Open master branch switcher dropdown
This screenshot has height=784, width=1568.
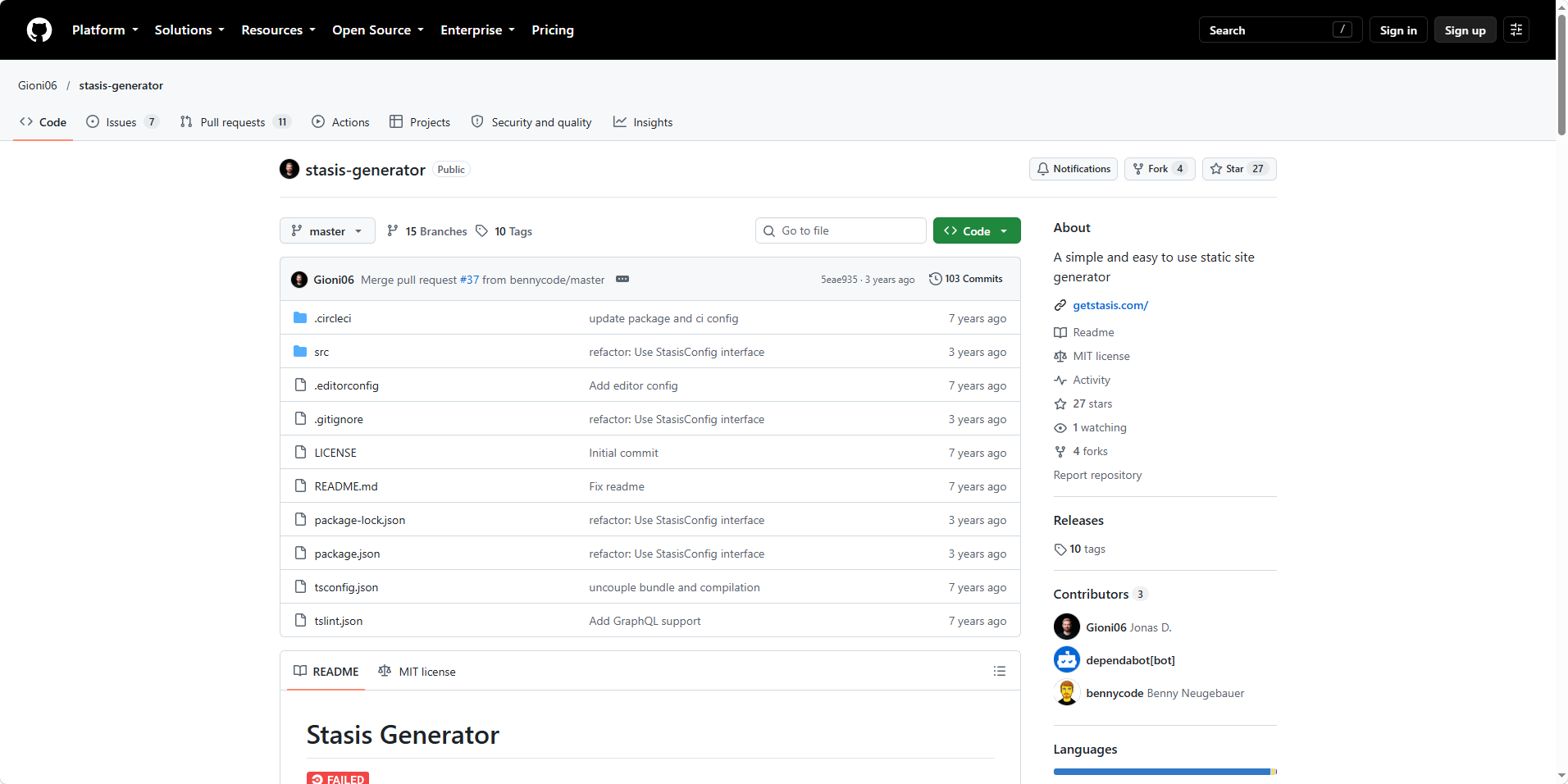click(x=327, y=231)
